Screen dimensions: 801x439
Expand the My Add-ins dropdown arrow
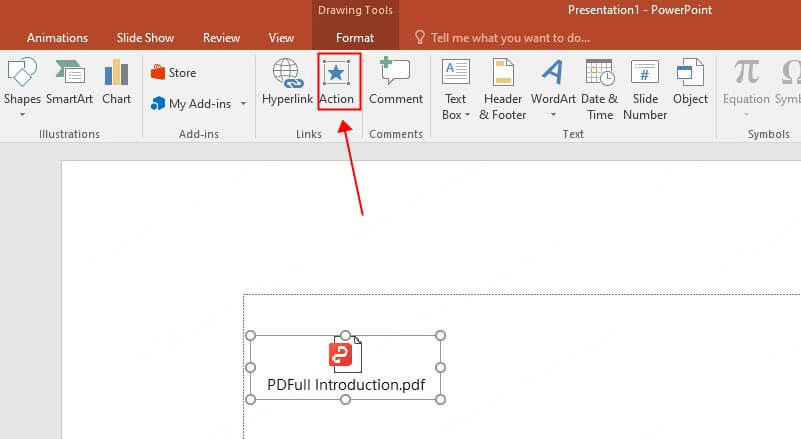(x=244, y=104)
